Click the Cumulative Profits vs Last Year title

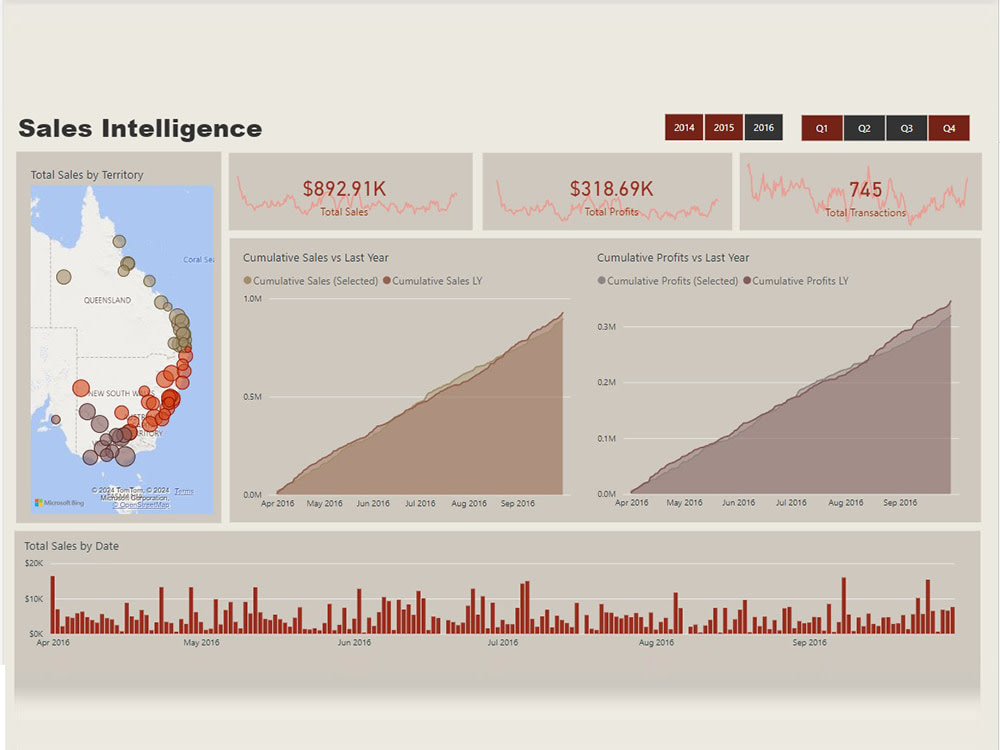pyautogui.click(x=673, y=258)
